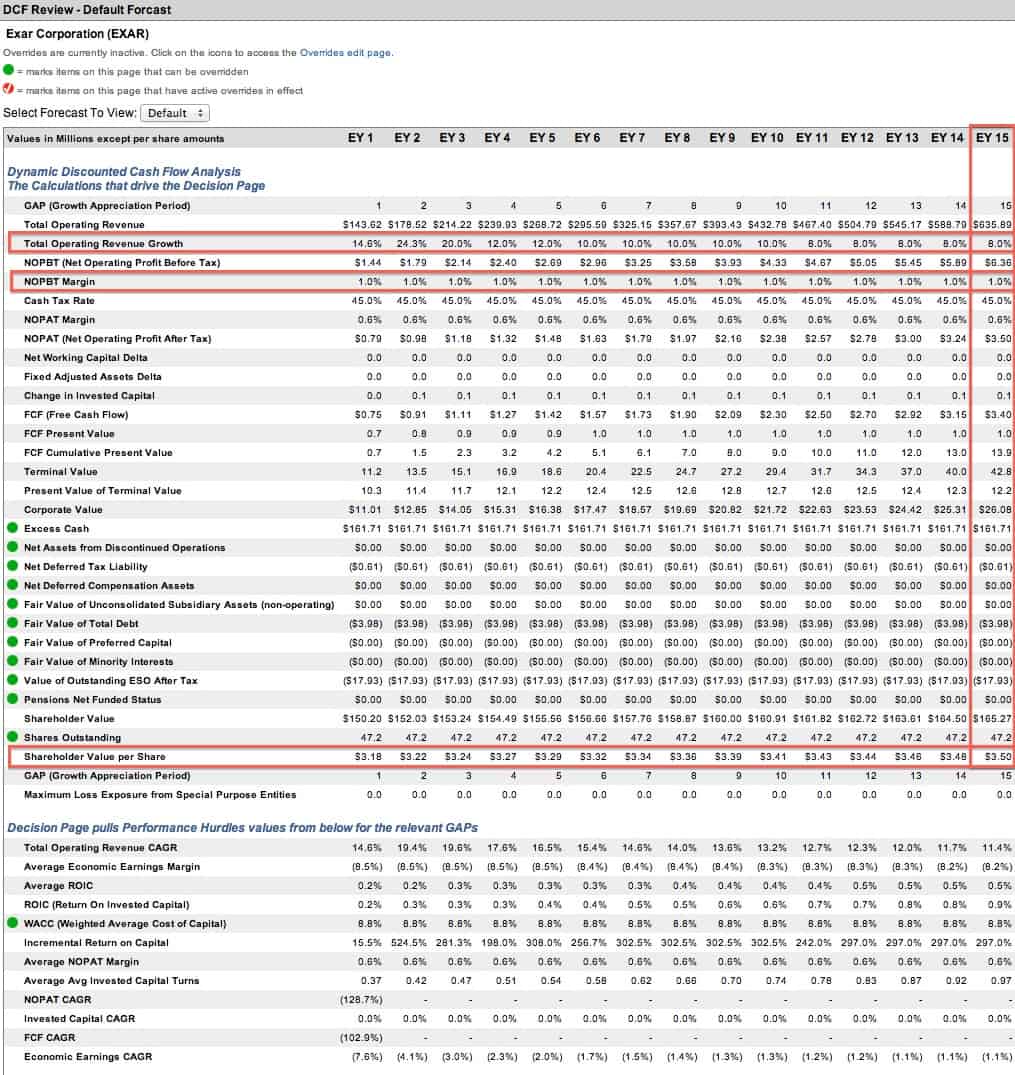Click the Excess Cash row label
Viewport: 1015px width, 1075px height.
tap(56, 529)
